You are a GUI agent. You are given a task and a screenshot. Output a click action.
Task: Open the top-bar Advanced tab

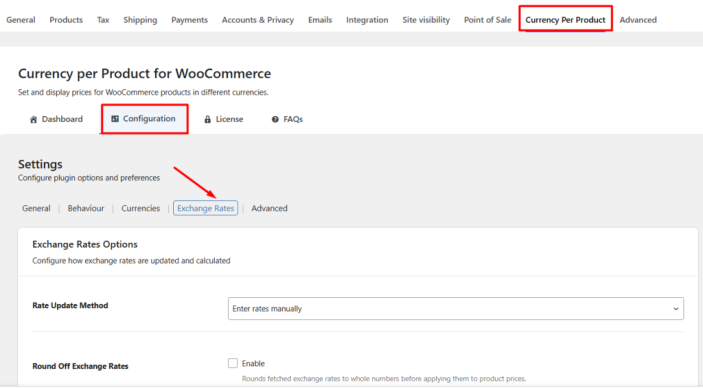pos(638,20)
